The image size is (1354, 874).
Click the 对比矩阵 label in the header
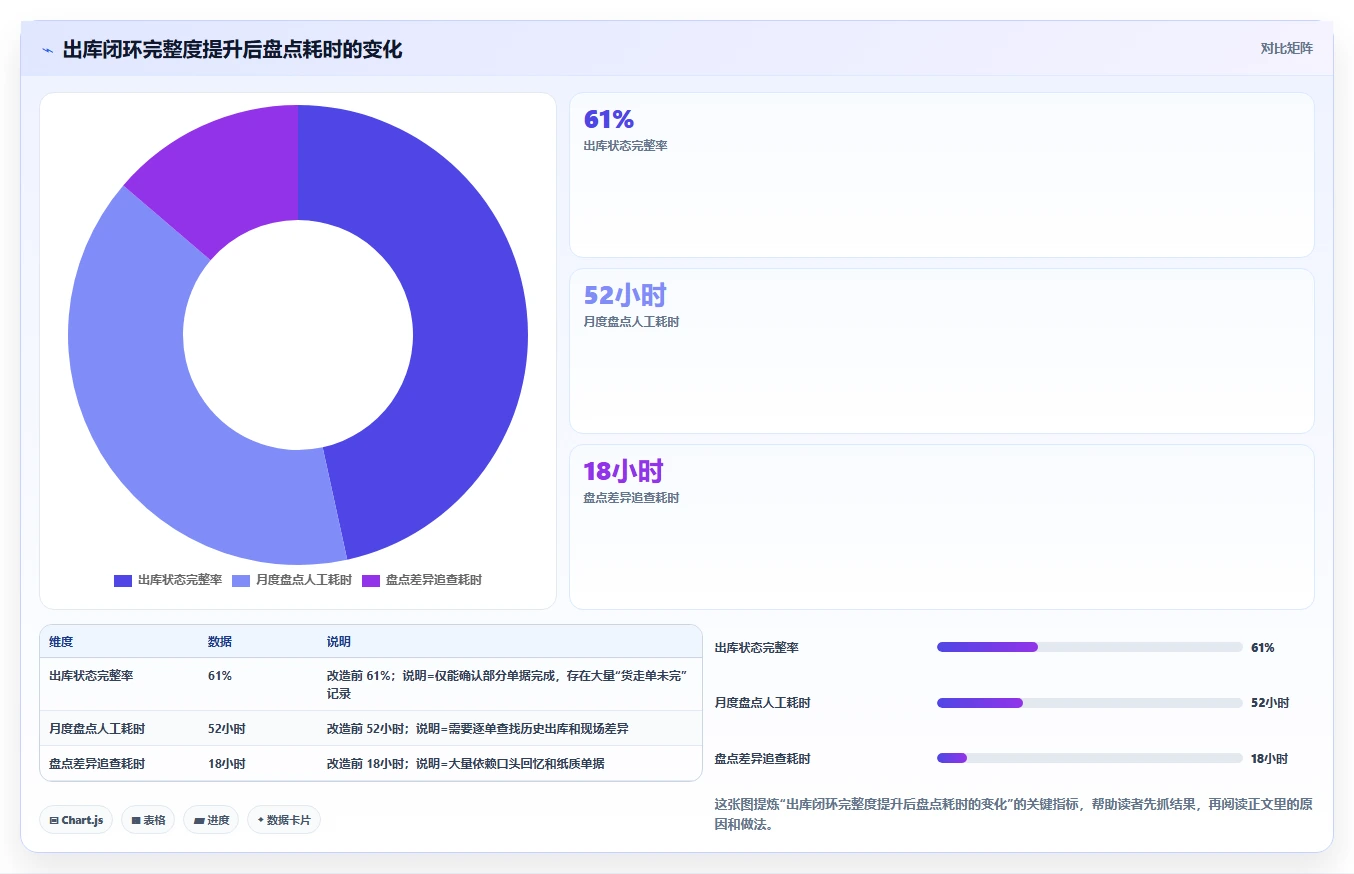[1287, 48]
